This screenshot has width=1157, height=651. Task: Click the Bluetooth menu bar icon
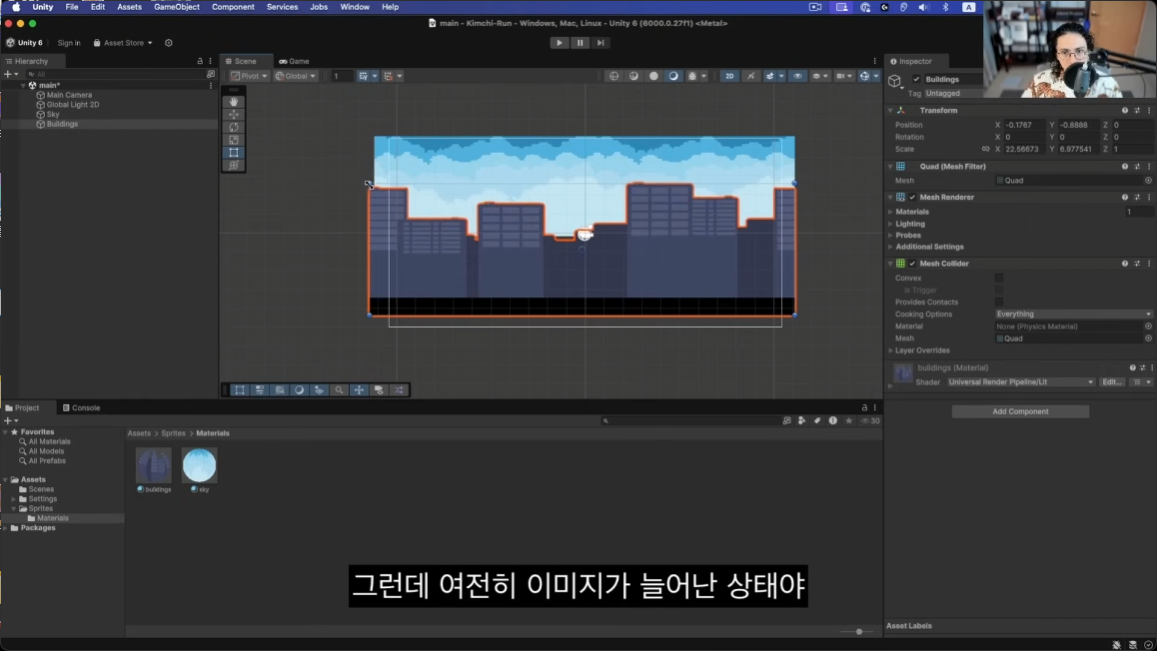tap(945, 7)
